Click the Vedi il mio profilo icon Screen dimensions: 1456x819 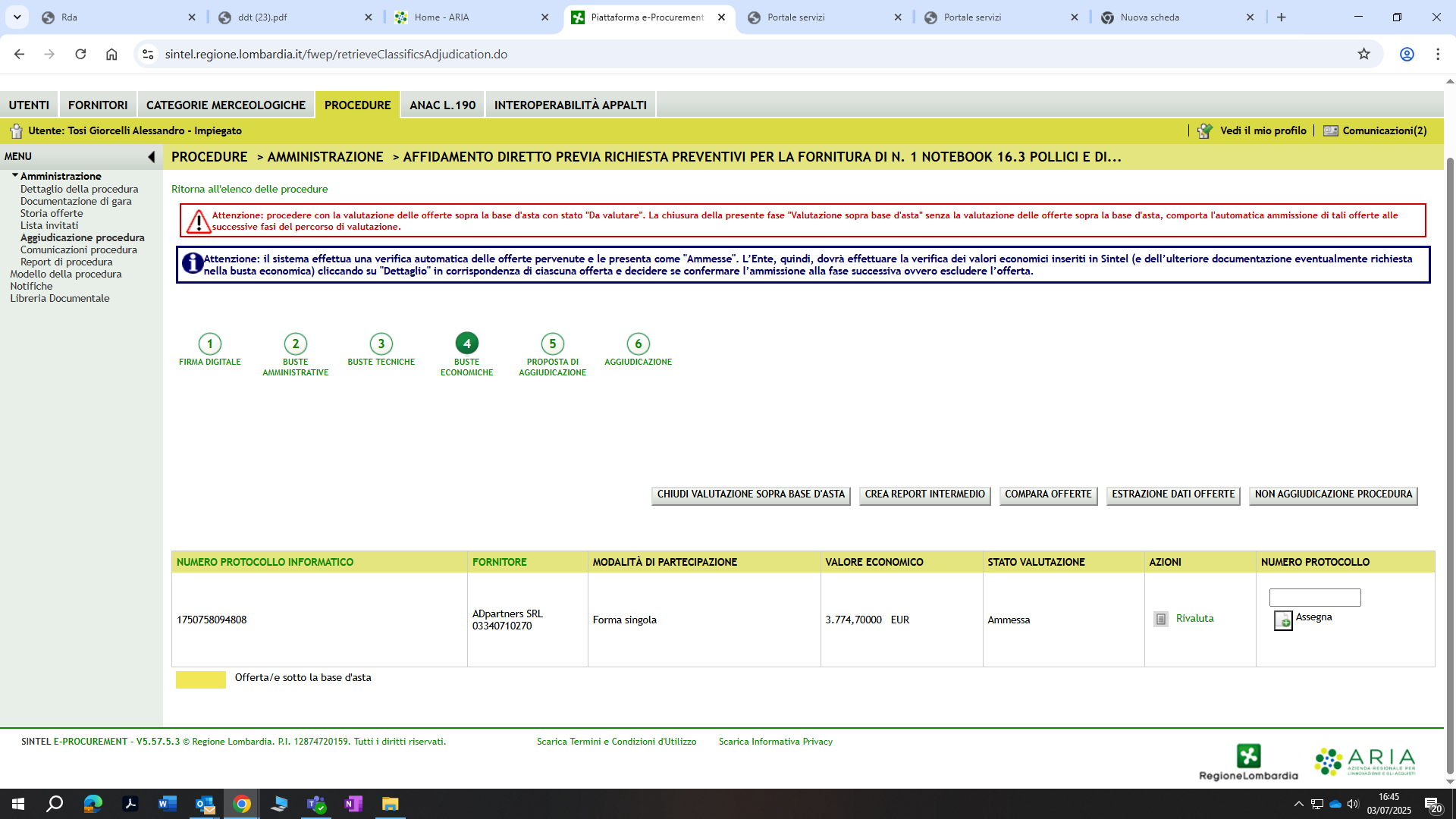pyautogui.click(x=1204, y=131)
